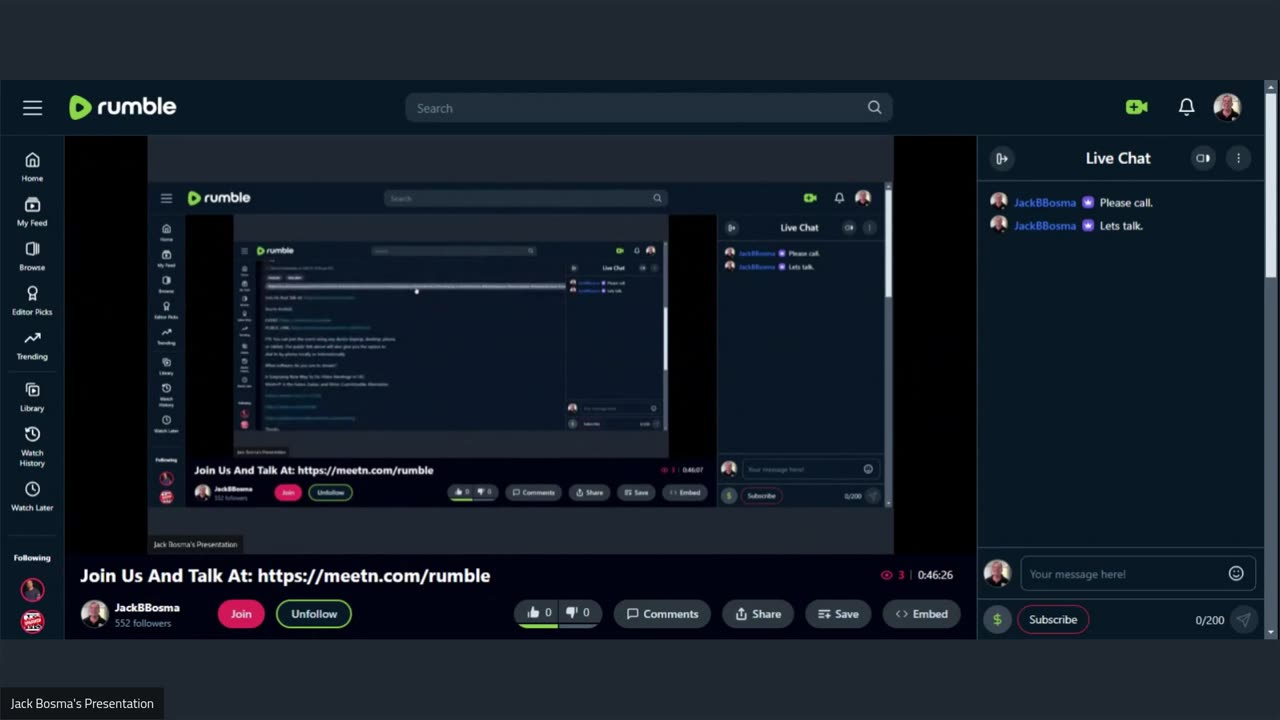This screenshot has height=720, width=1280.
Task: Click the live video player area
Action: [520, 345]
